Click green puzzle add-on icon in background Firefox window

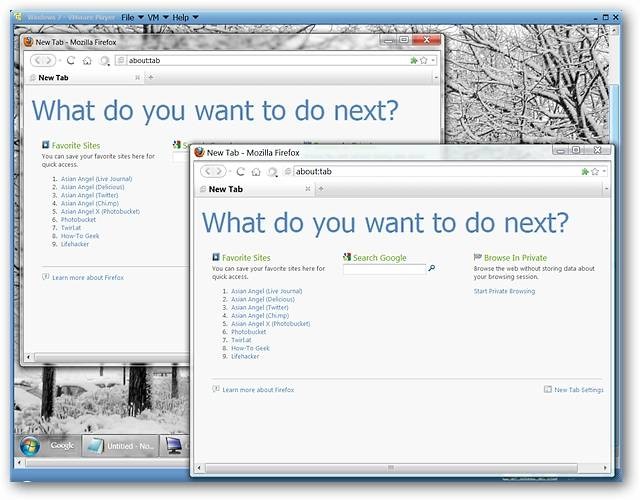click(x=413, y=60)
